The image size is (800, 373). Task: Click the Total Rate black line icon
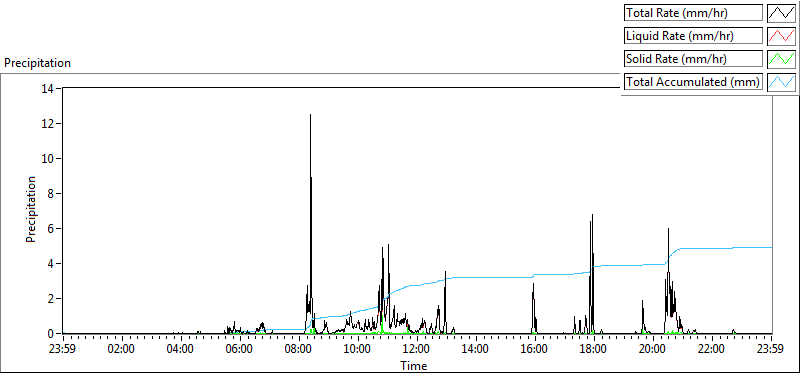[781, 13]
